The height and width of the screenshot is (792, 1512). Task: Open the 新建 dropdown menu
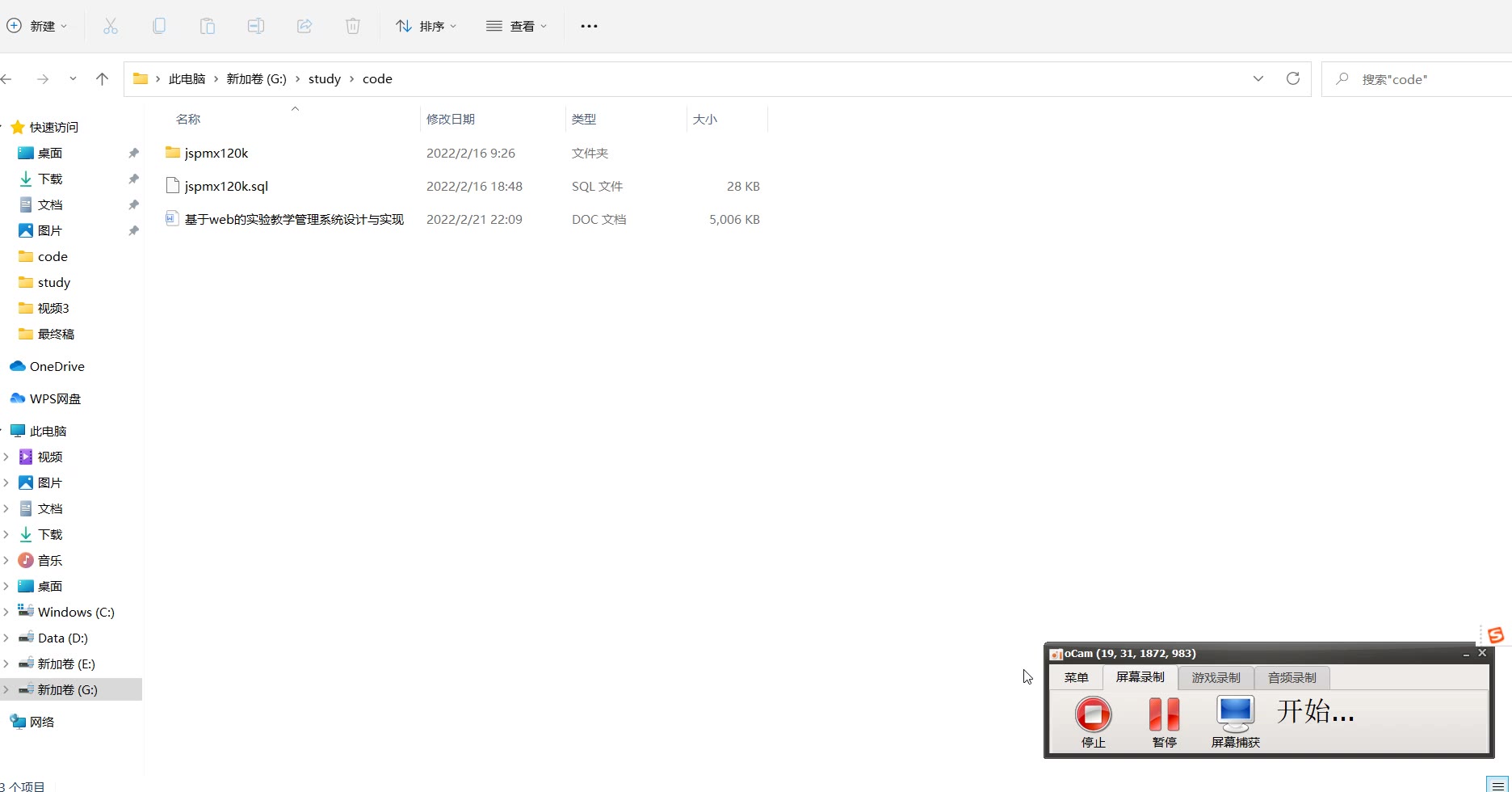[37, 26]
